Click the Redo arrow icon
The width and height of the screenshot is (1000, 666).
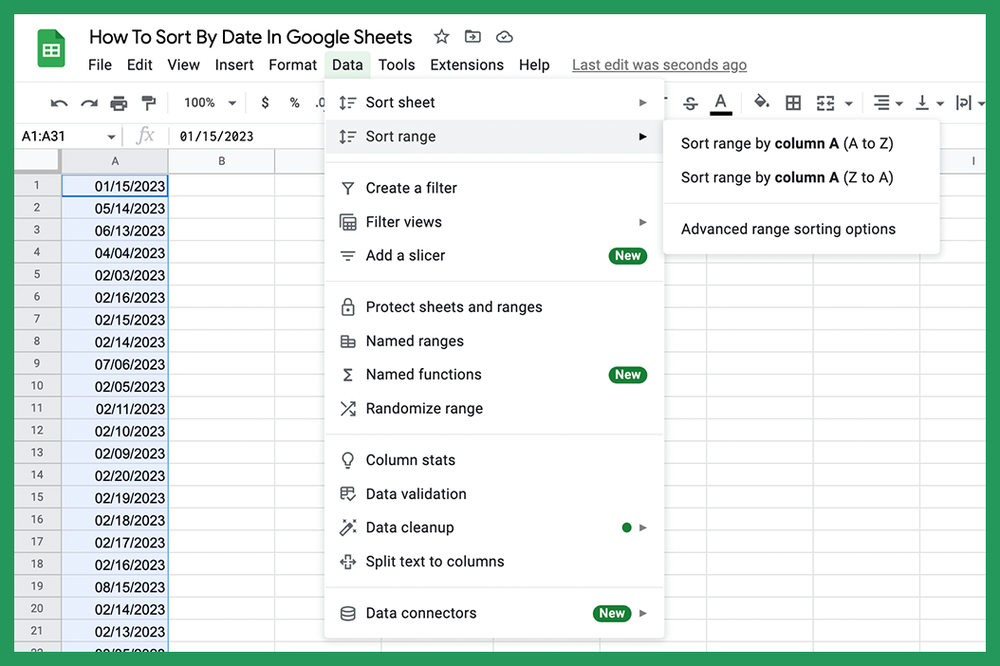[89, 103]
